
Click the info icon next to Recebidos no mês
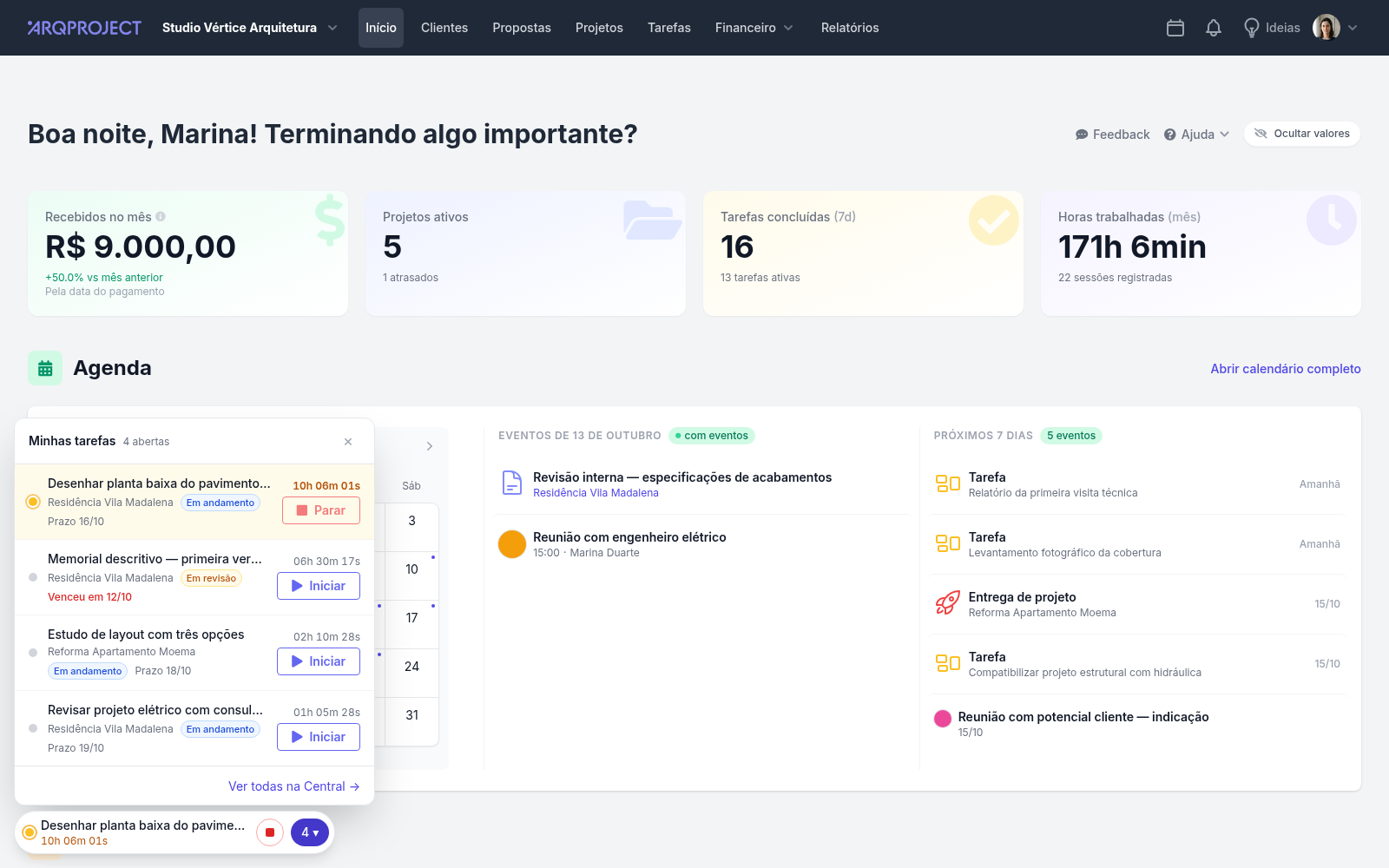click(x=161, y=217)
